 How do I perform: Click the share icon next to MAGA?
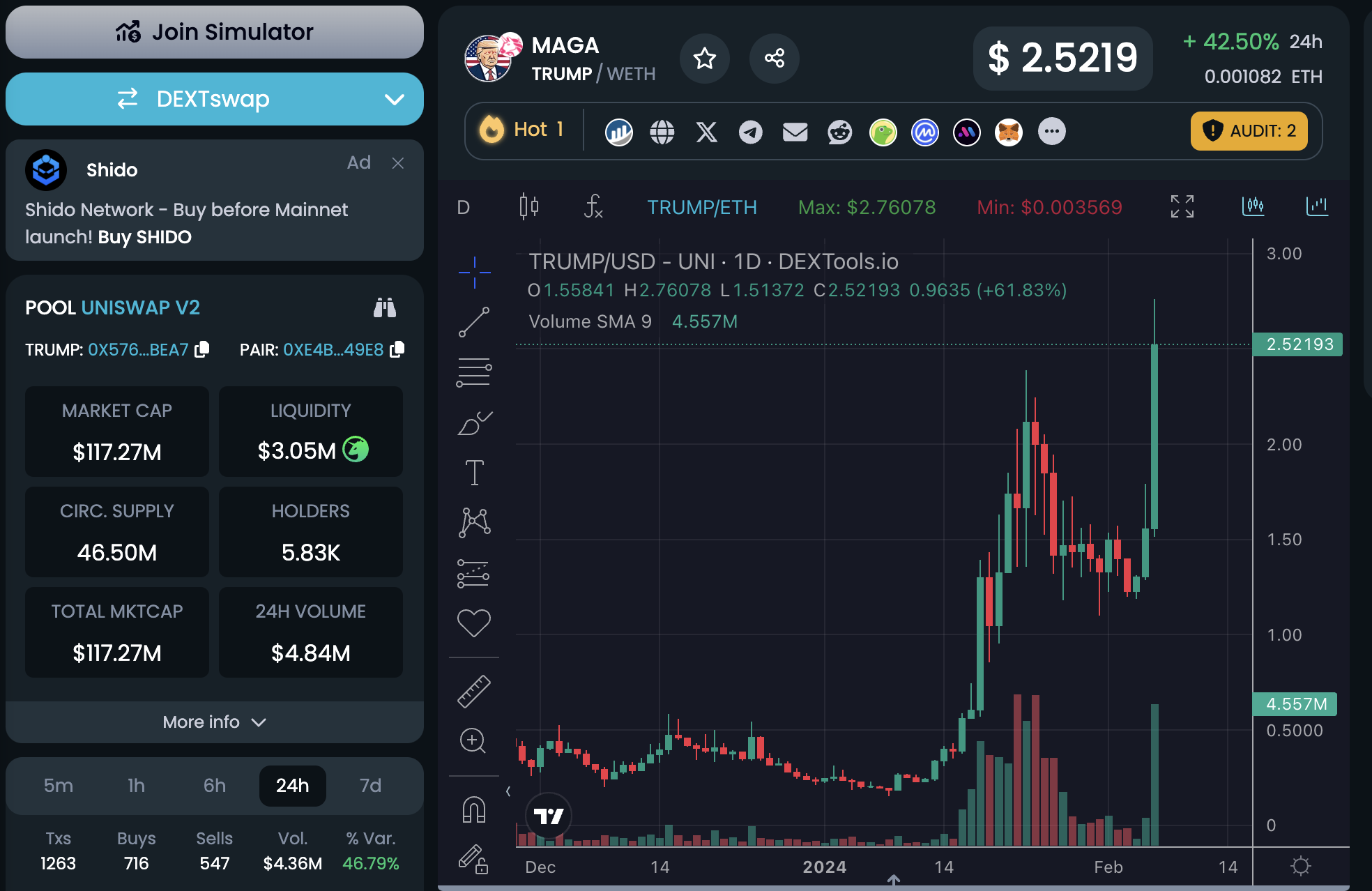[774, 59]
